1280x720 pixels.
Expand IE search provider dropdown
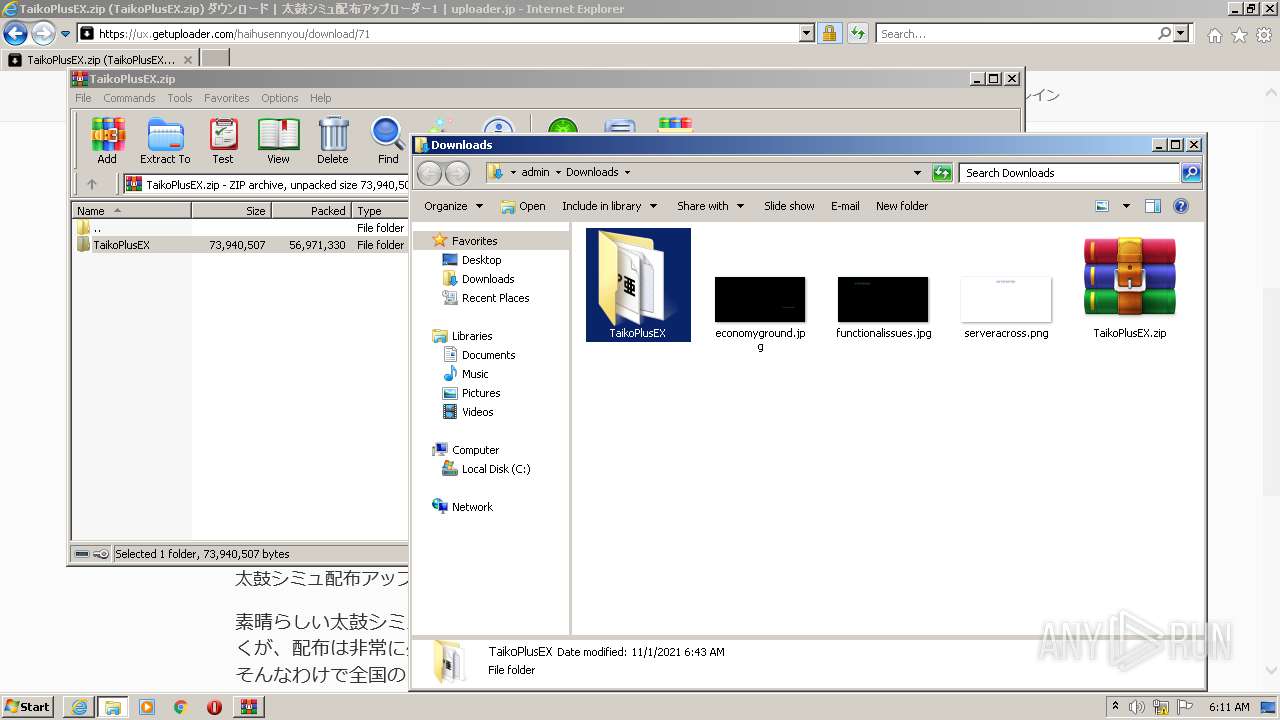[1181, 33]
